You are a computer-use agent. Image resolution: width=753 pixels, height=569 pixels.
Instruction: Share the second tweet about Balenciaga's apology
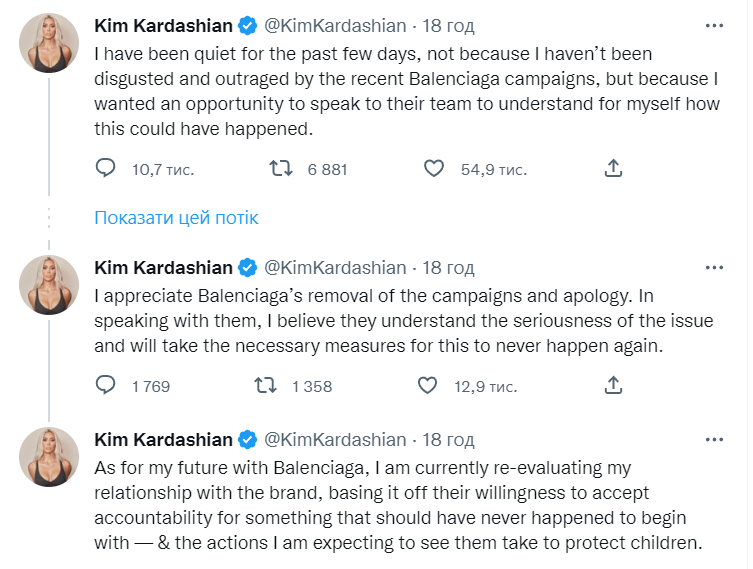pos(615,385)
